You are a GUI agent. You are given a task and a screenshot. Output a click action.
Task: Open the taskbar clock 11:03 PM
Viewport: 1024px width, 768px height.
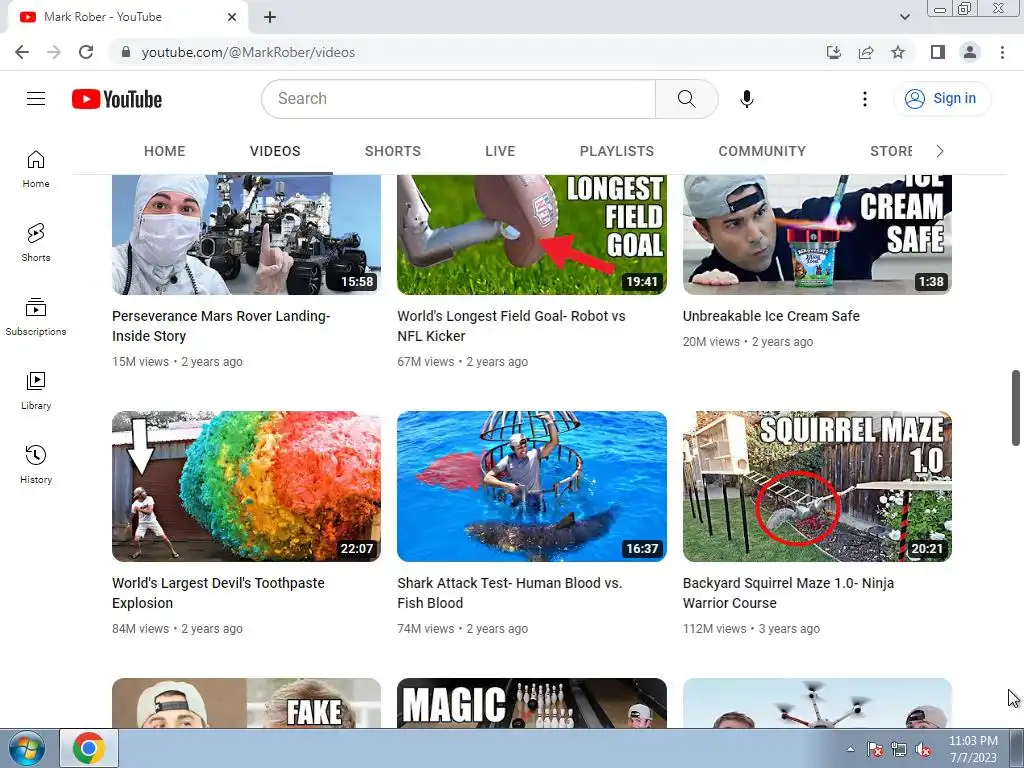click(x=973, y=749)
